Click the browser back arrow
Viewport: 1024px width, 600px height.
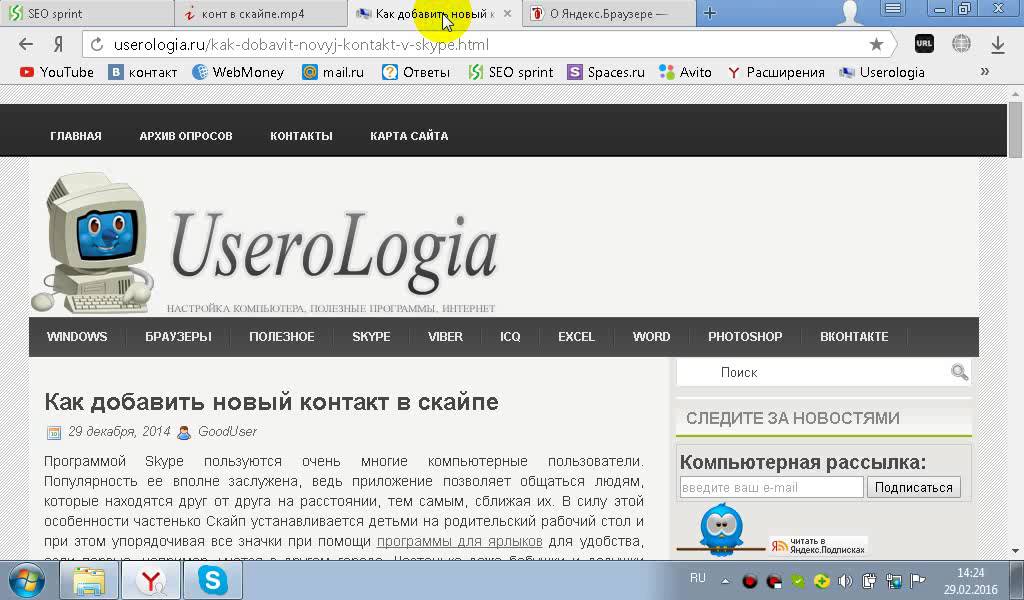pos(25,44)
